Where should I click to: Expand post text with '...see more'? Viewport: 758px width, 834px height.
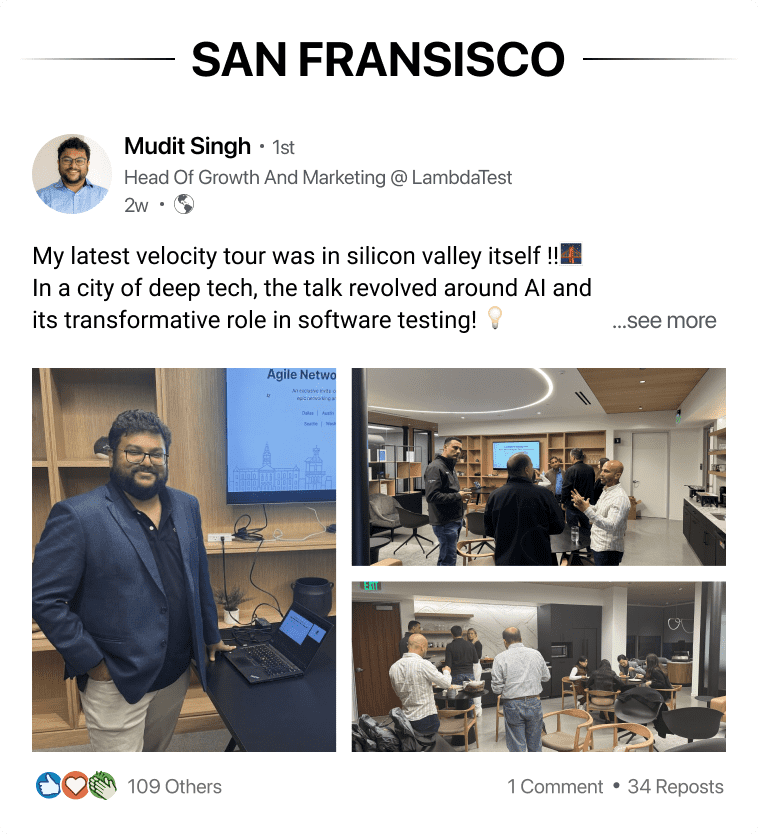pyautogui.click(x=664, y=321)
